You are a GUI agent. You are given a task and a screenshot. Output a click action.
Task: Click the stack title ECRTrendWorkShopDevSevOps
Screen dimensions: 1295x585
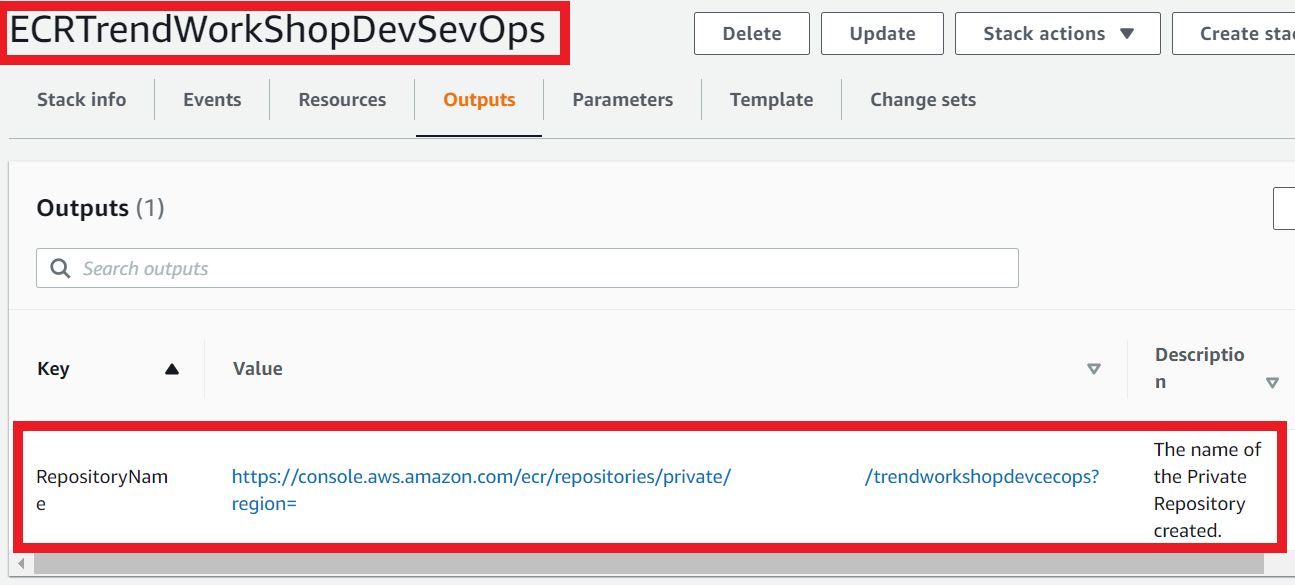coord(278,31)
